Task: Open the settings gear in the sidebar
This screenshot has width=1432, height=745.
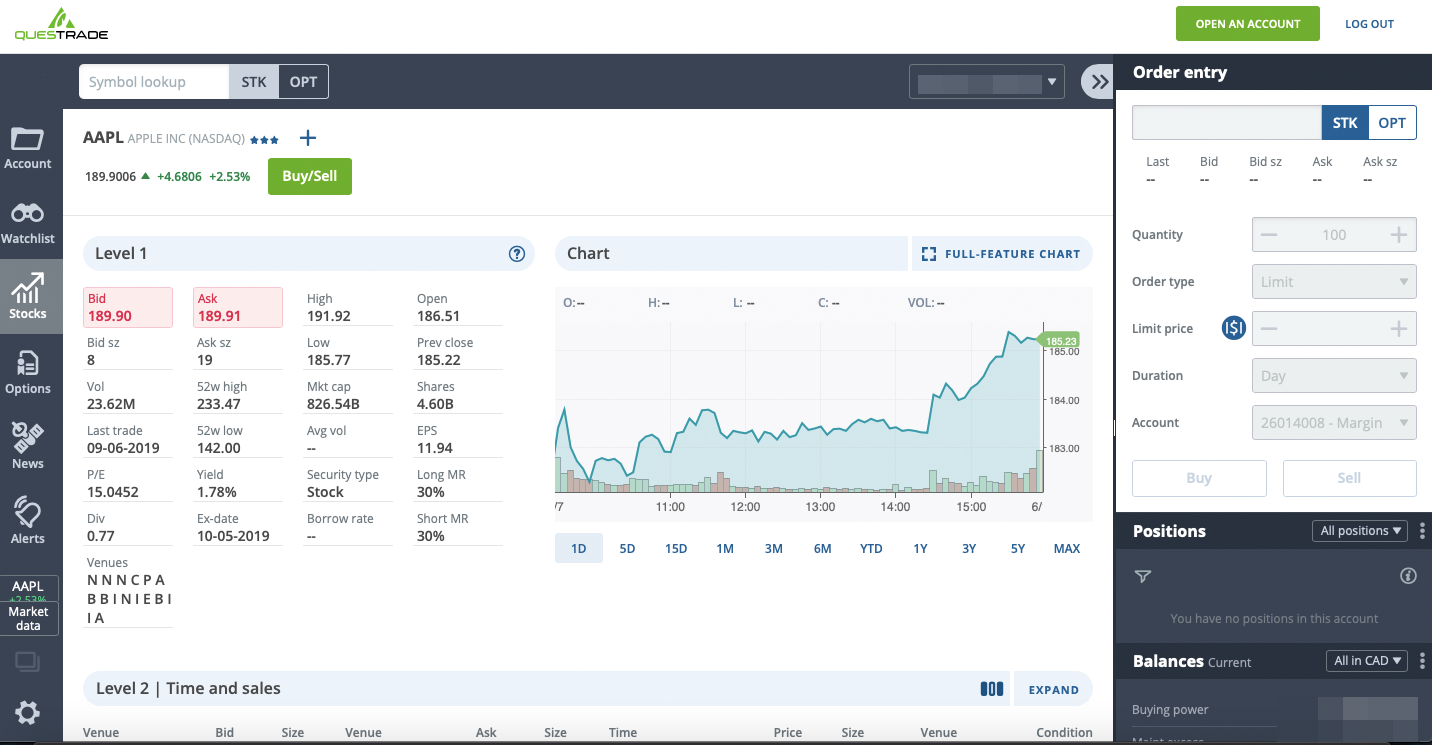Action: [28, 712]
